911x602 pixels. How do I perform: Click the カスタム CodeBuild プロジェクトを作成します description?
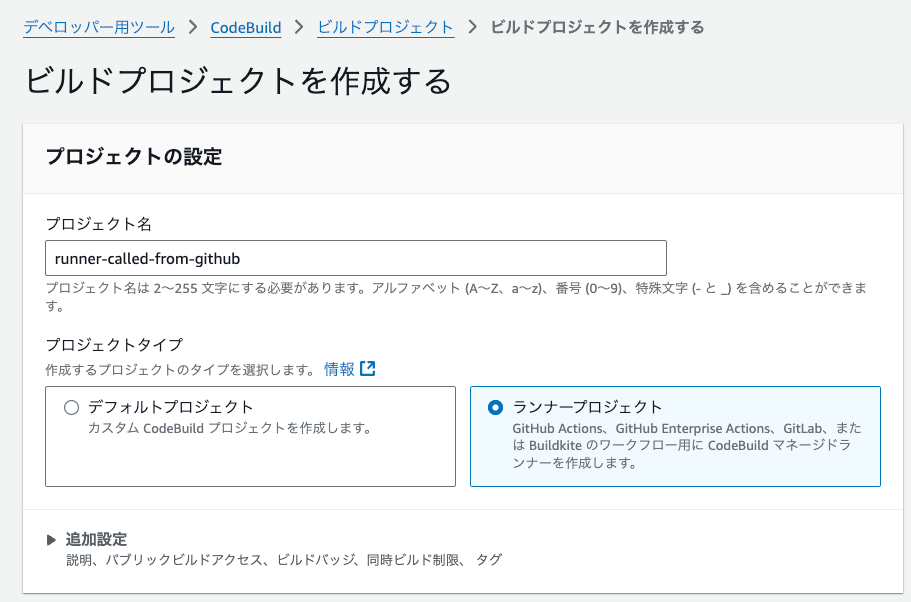tap(229, 428)
